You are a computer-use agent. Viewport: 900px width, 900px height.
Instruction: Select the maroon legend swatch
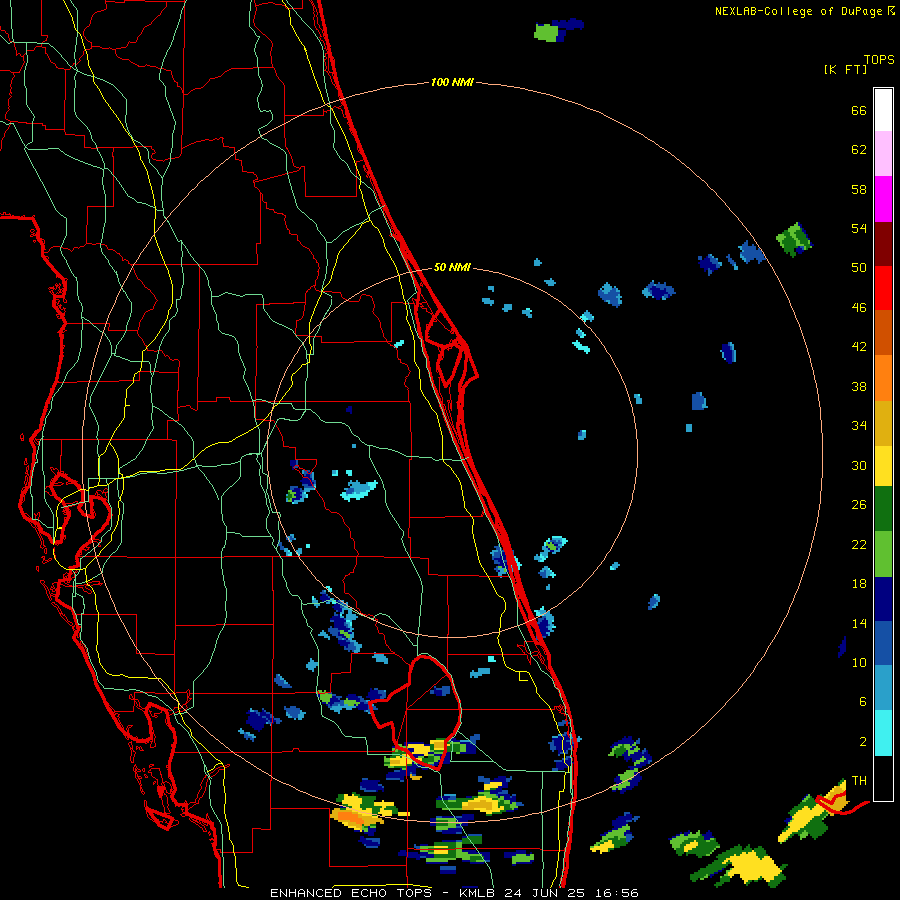[883, 243]
